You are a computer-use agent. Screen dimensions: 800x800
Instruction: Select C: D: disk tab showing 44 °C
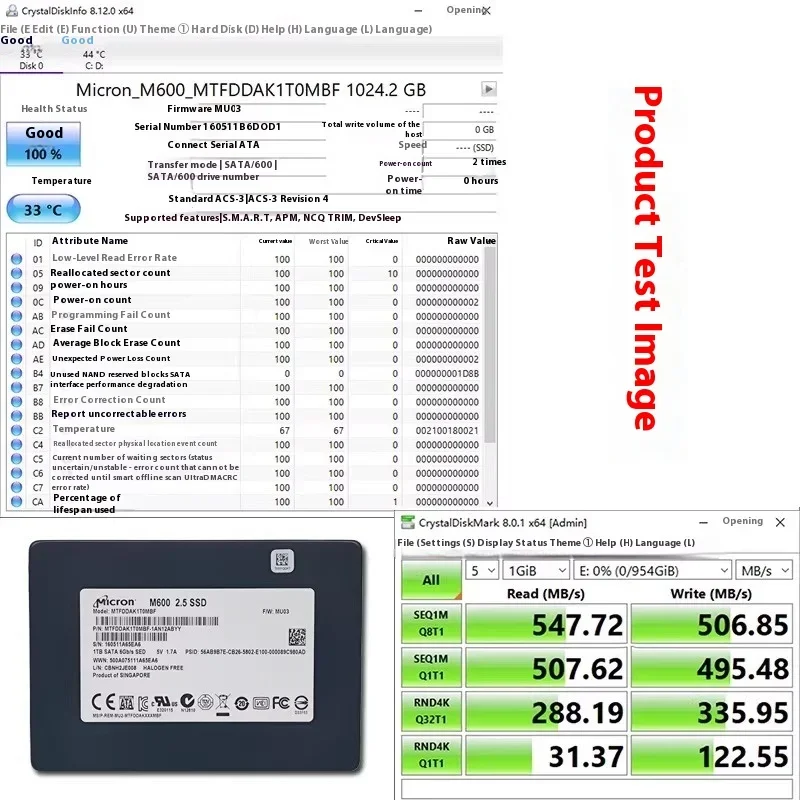pyautogui.click(x=94, y=54)
